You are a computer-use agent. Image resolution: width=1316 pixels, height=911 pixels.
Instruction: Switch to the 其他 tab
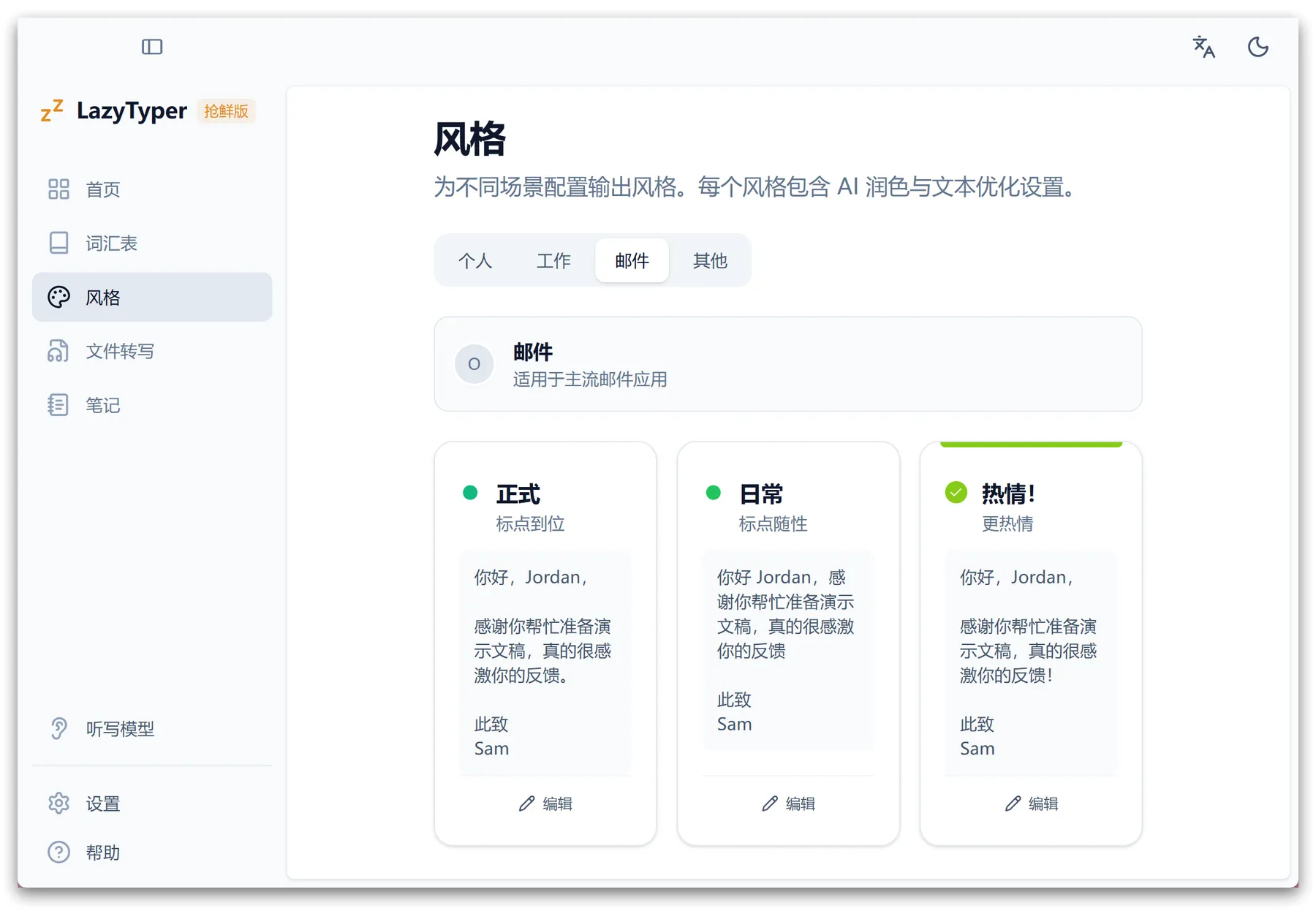coord(710,261)
